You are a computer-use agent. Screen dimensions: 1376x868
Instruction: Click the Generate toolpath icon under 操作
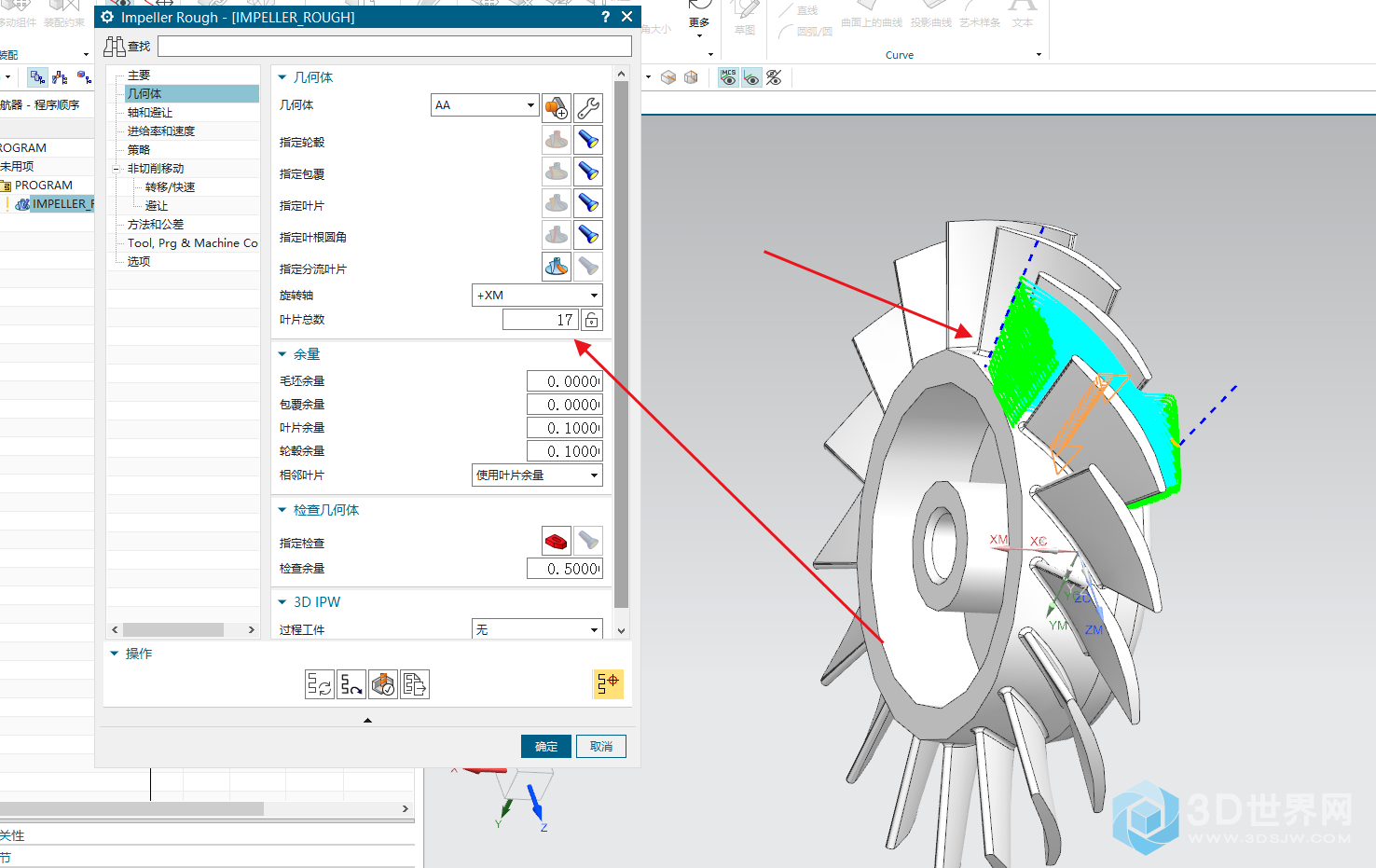click(x=320, y=684)
